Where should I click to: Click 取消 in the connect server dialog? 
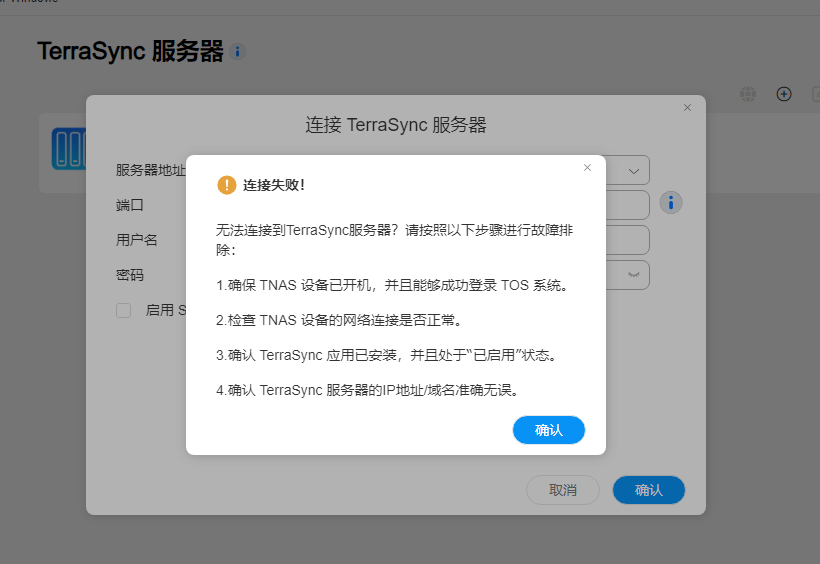tap(563, 490)
